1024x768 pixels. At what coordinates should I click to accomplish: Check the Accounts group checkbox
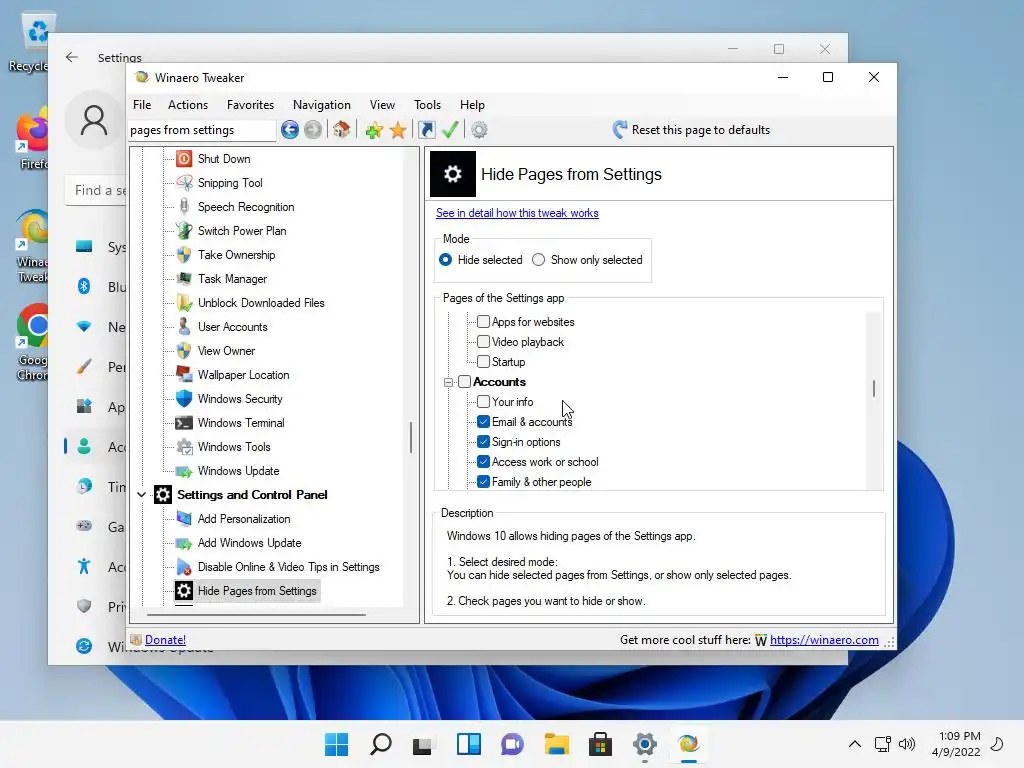(464, 381)
